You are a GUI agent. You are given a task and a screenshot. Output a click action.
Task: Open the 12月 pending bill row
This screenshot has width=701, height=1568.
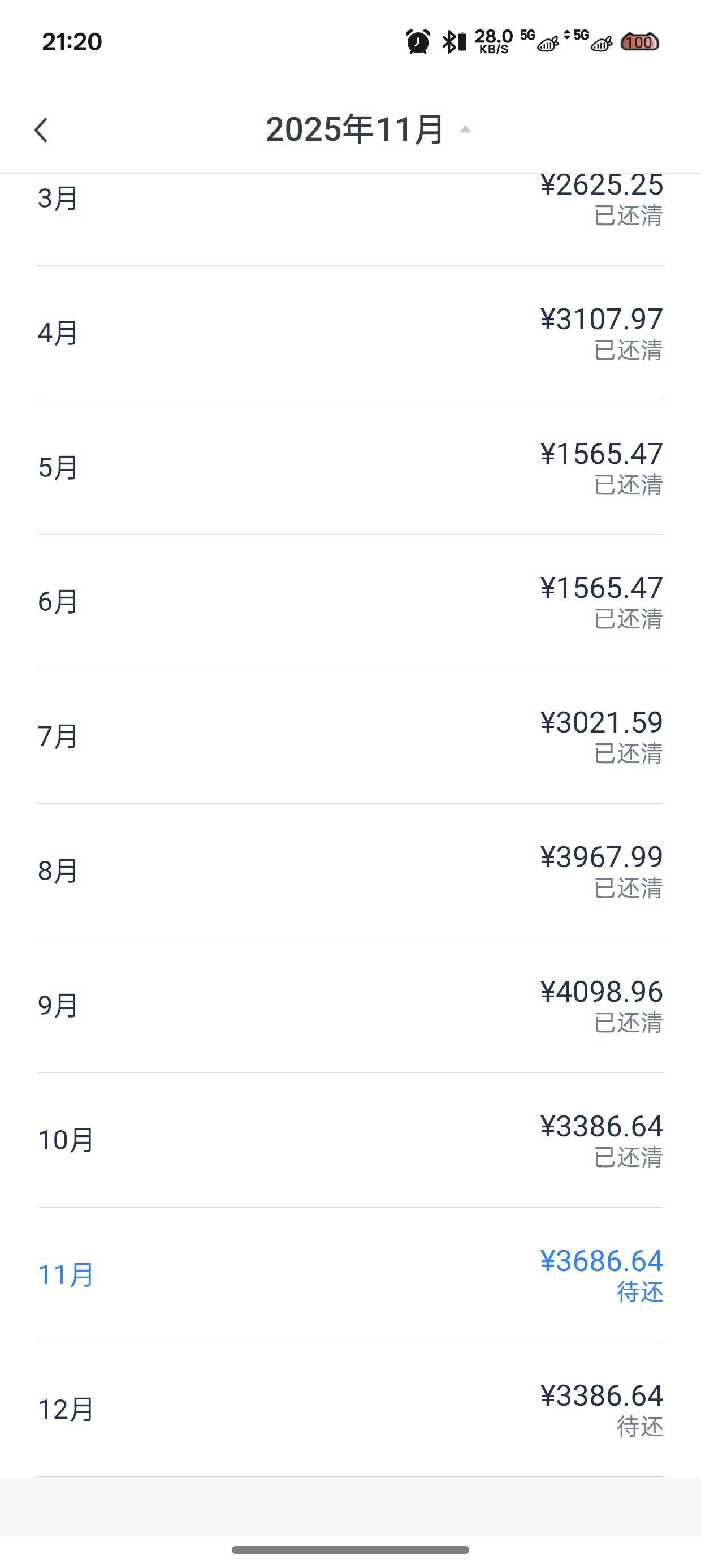click(x=350, y=1409)
